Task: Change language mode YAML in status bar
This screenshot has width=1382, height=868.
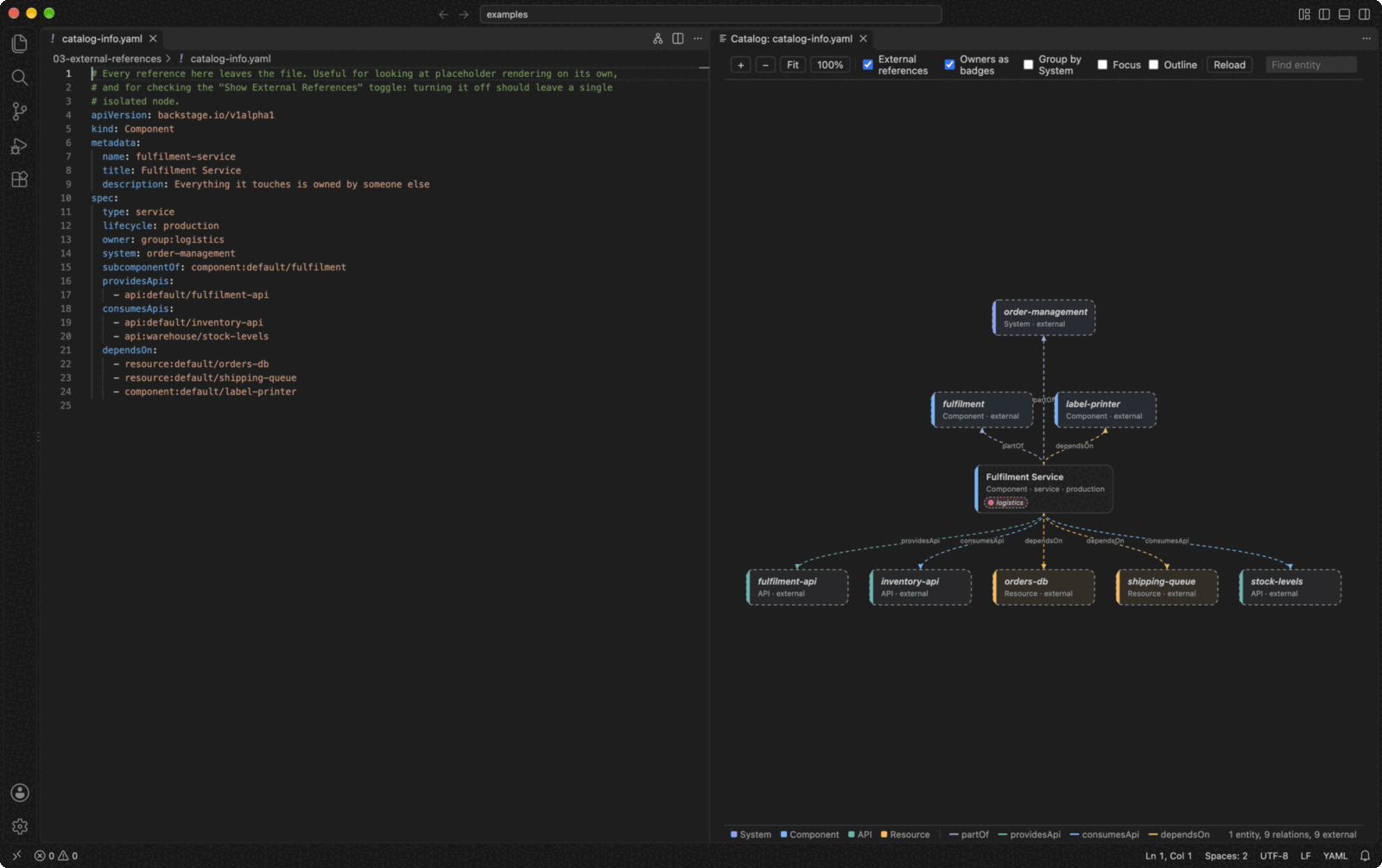Action: 1335,856
